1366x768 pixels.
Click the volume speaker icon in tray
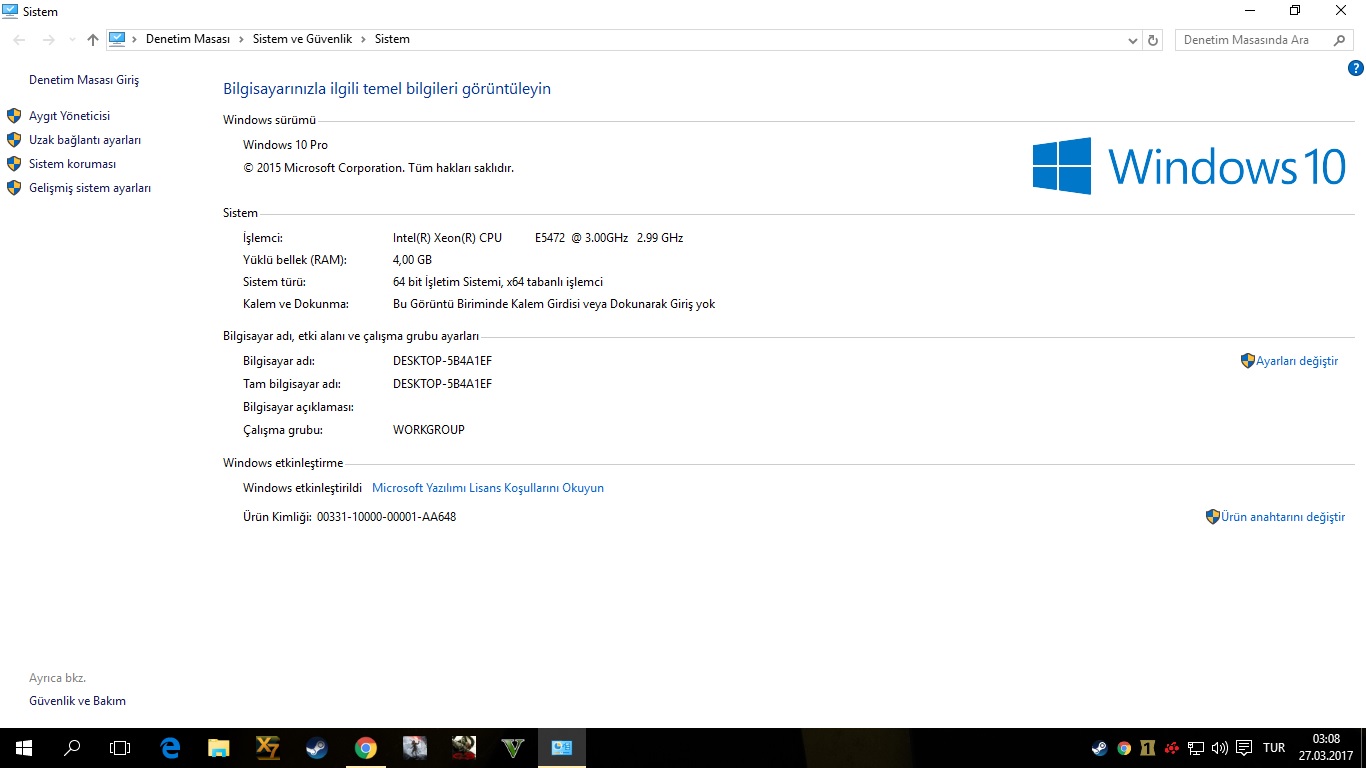(x=1219, y=748)
